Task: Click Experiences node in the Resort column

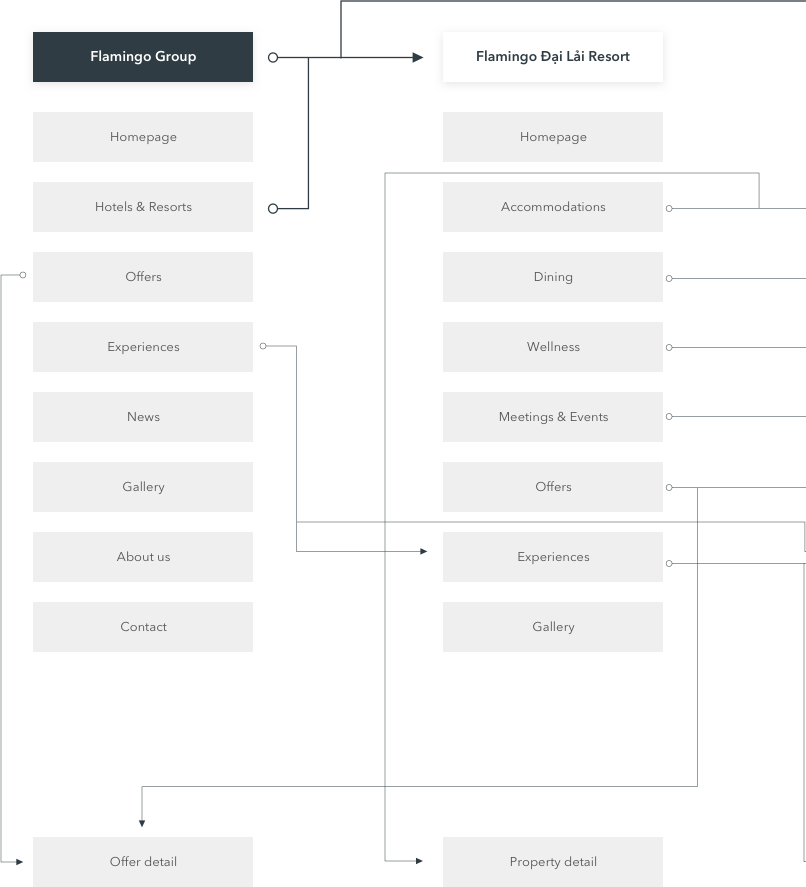Action: (x=553, y=557)
